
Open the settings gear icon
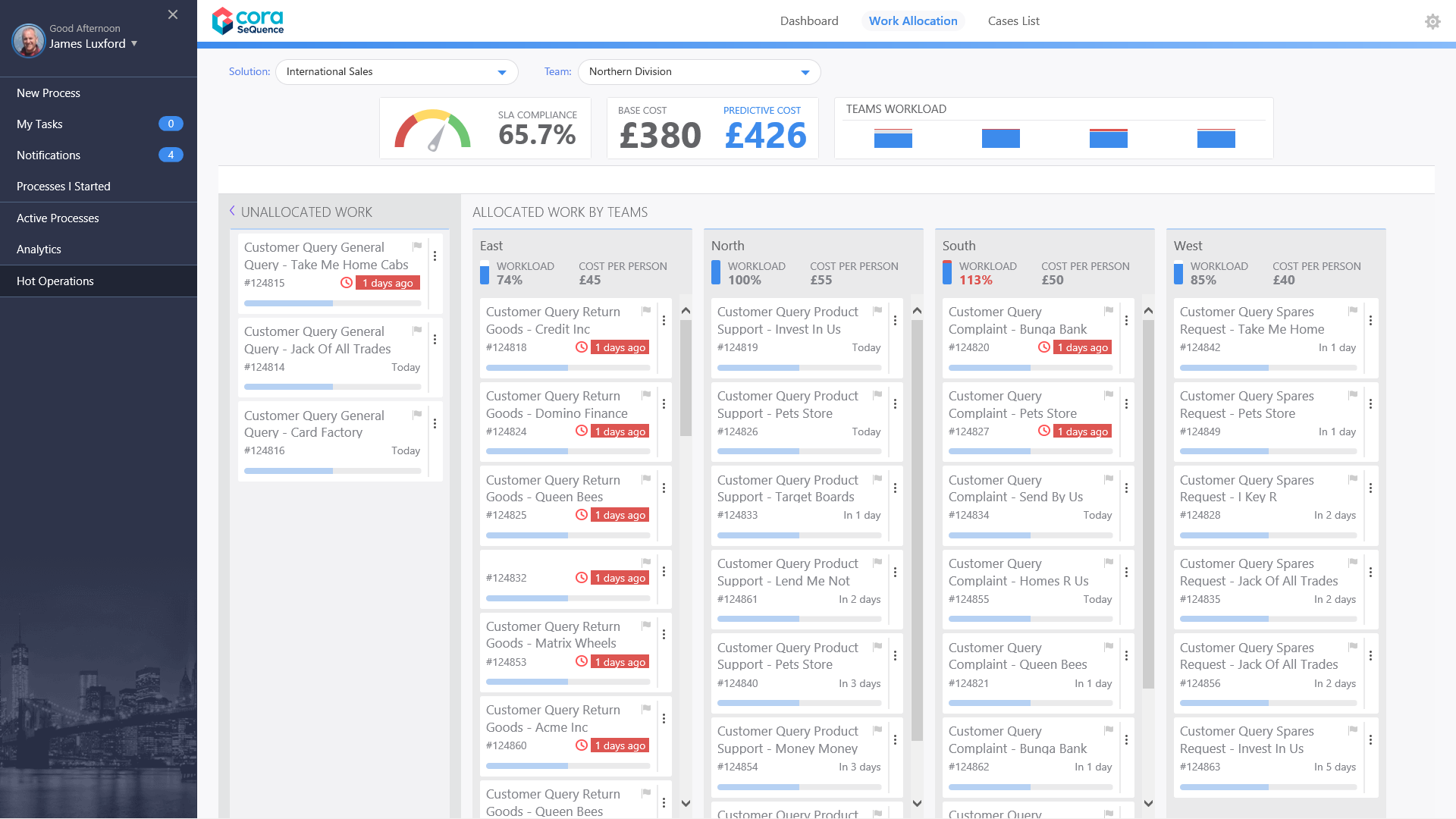1432,21
